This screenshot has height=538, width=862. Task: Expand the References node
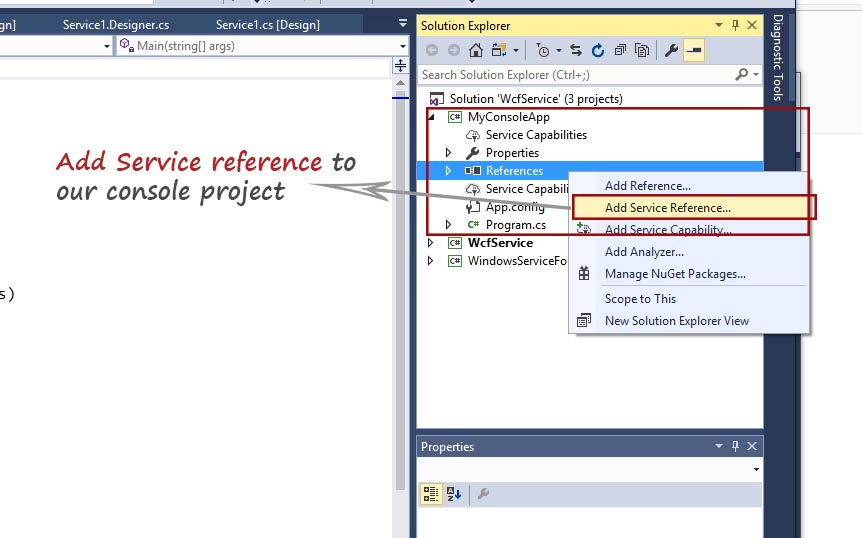point(448,171)
